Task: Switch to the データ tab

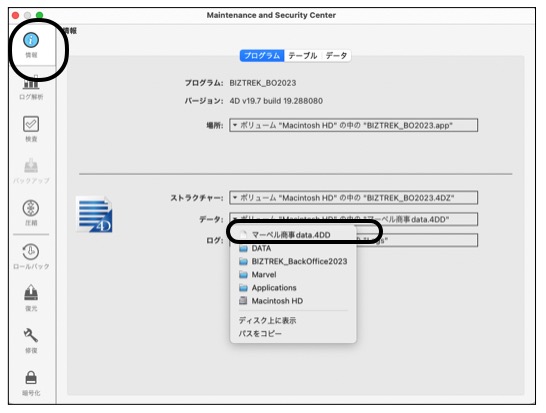Action: point(336,56)
